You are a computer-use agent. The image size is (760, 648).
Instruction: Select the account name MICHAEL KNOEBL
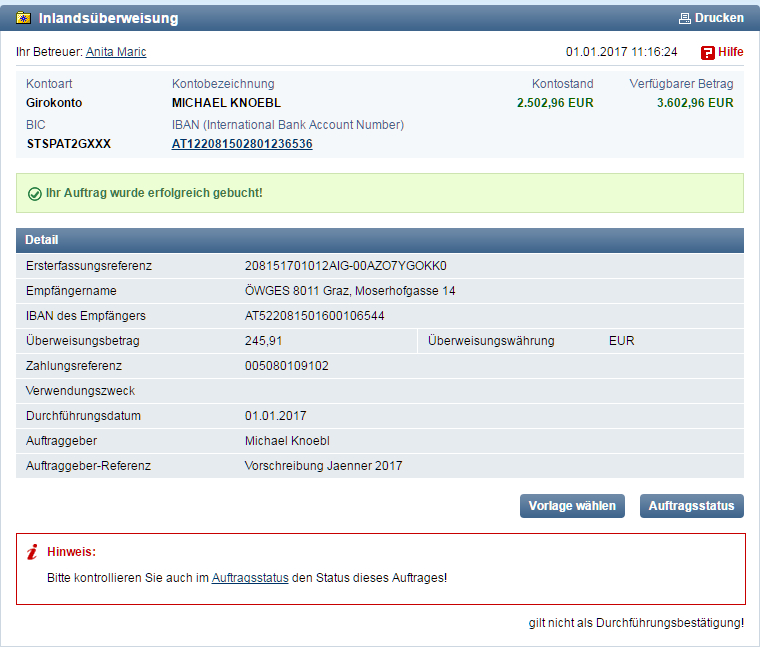(226, 103)
